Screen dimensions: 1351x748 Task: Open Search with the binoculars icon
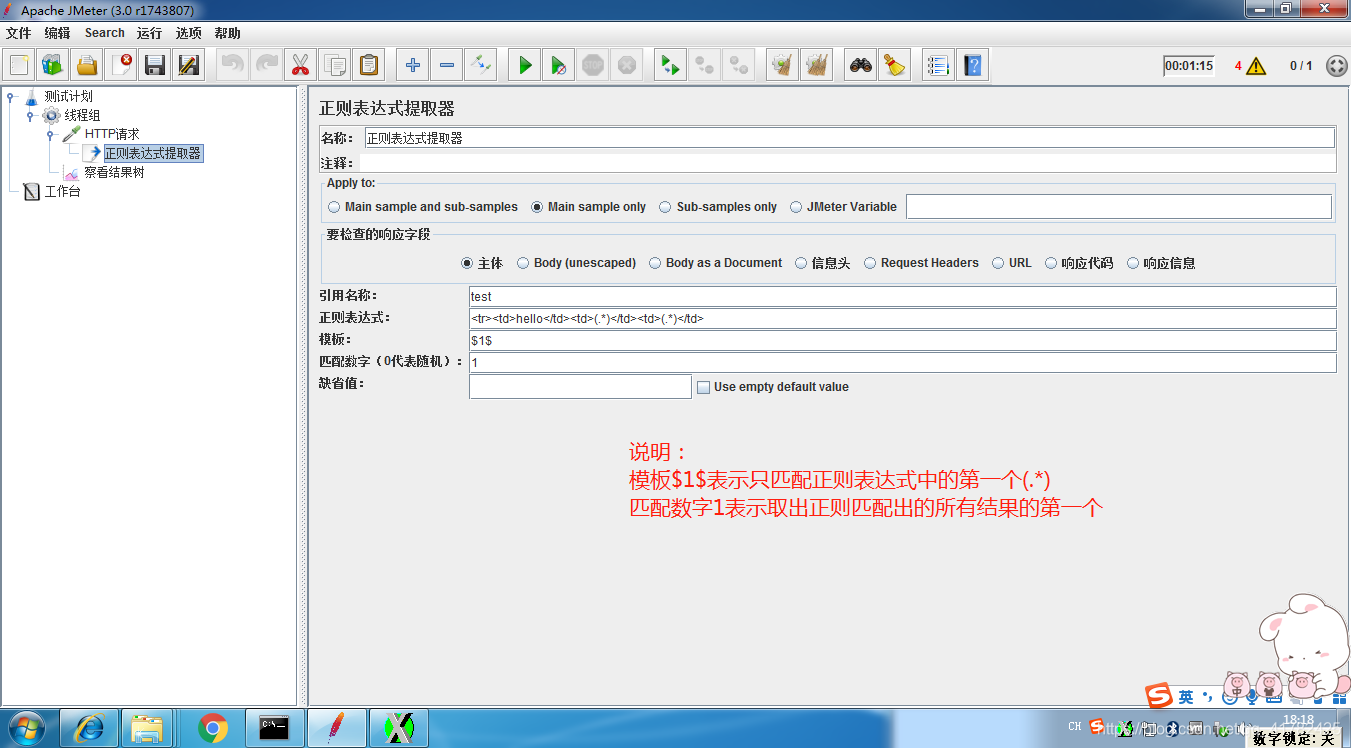[861, 66]
